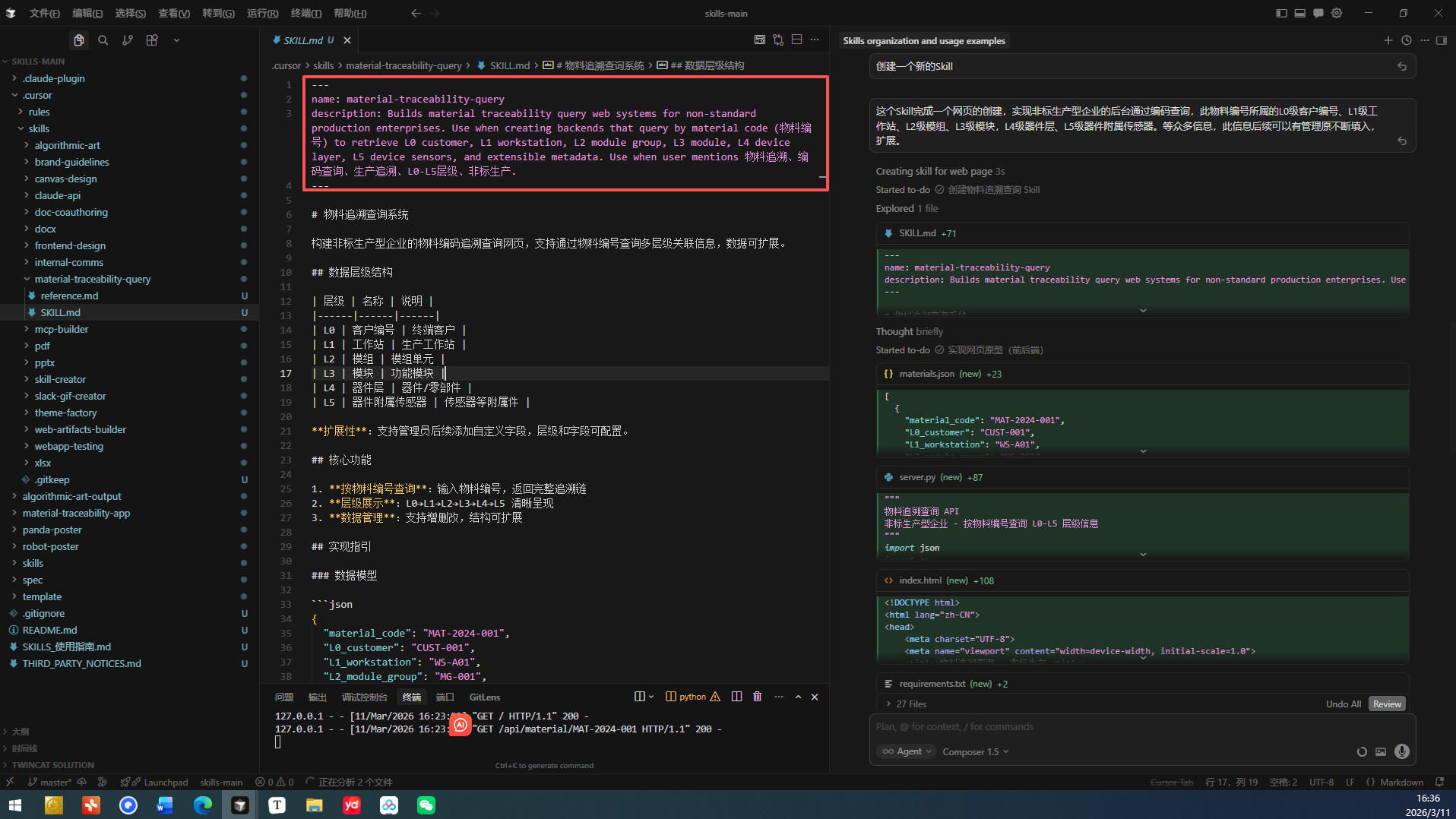This screenshot has width=1456, height=819.
Task: Start a new chat with the plus icon
Action: click(x=1388, y=40)
